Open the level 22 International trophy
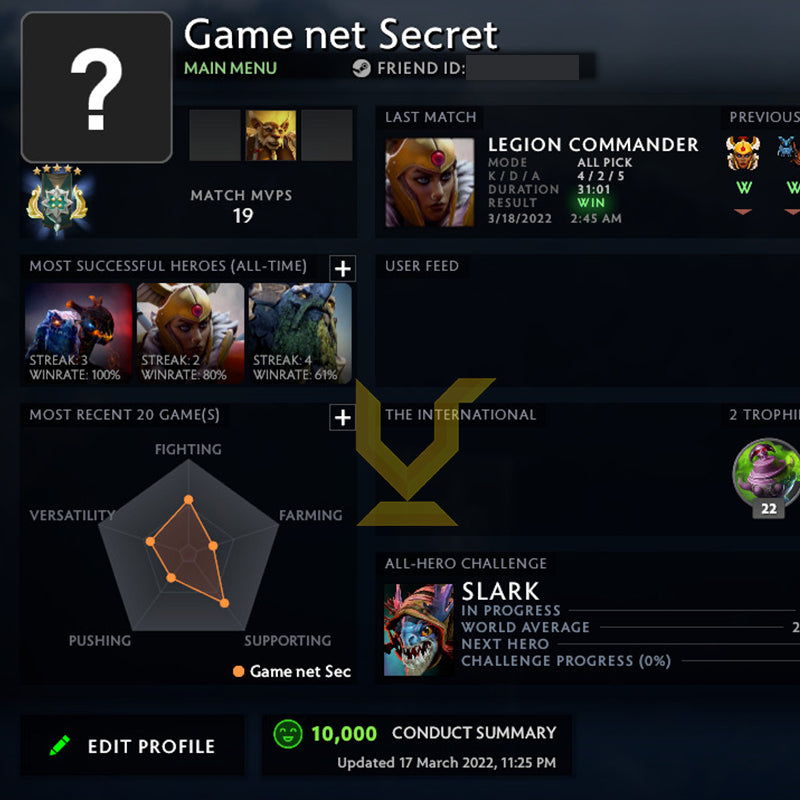The image size is (800, 800). pos(766,475)
